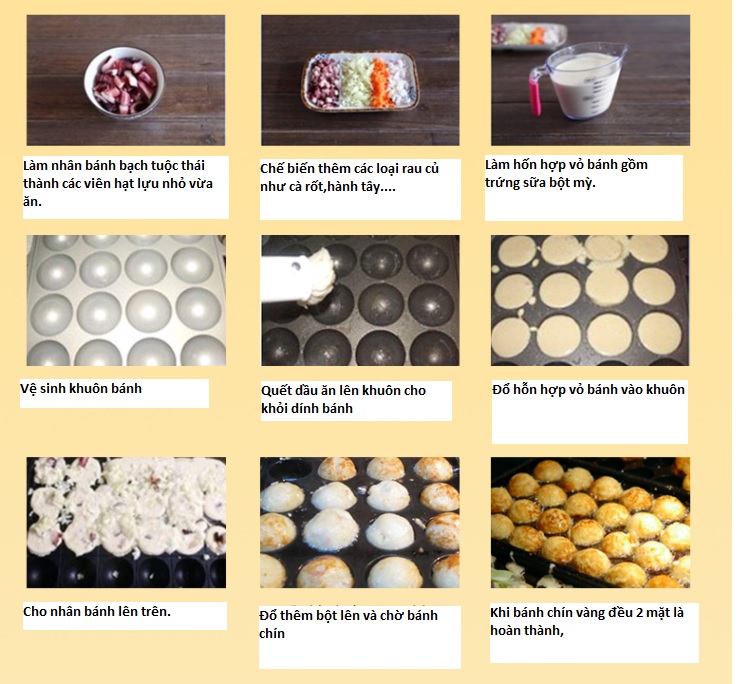
Task: Click the pink handle of measuring cup
Action: click(x=535, y=93)
